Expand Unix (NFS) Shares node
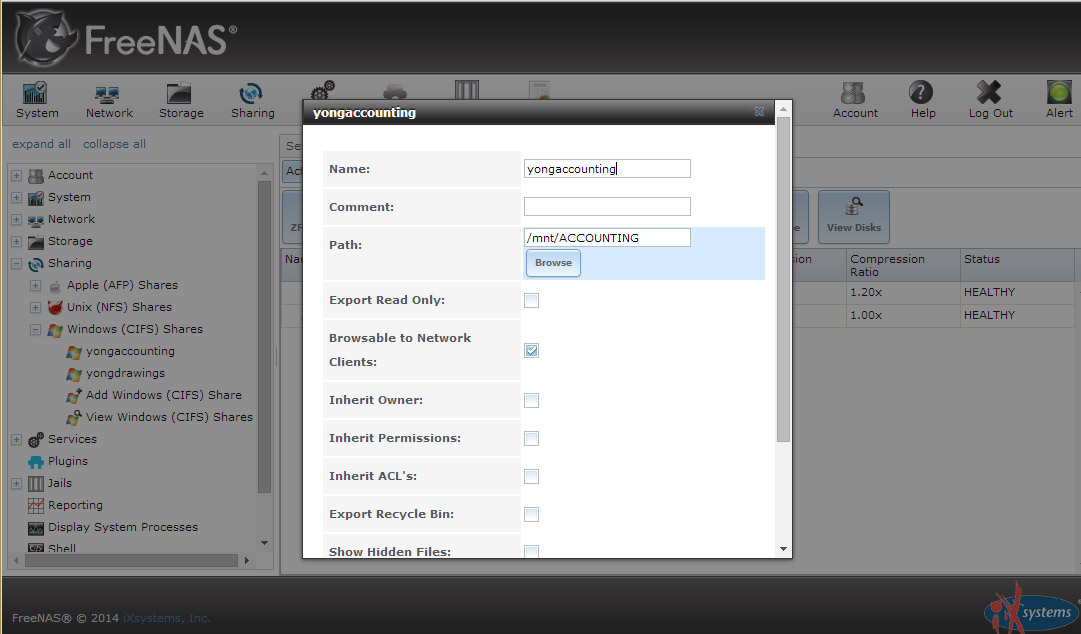 click(x=35, y=308)
